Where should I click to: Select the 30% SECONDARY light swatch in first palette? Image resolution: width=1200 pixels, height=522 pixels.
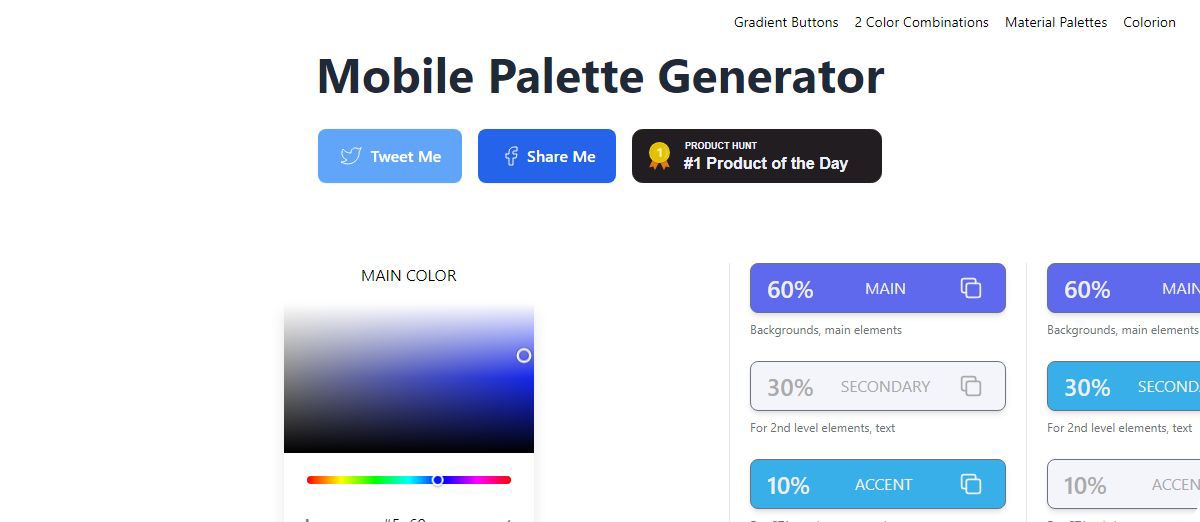pyautogui.click(x=878, y=386)
